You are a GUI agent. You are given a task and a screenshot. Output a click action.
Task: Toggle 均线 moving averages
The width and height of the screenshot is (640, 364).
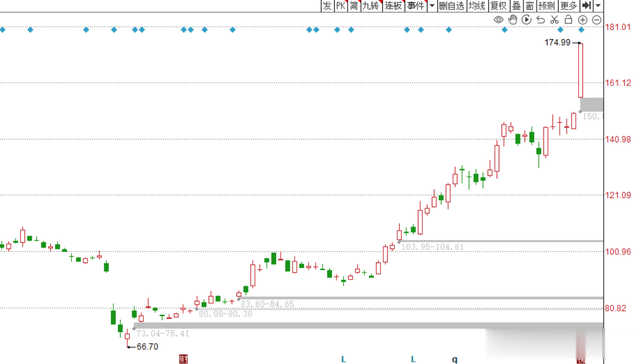(x=477, y=5)
